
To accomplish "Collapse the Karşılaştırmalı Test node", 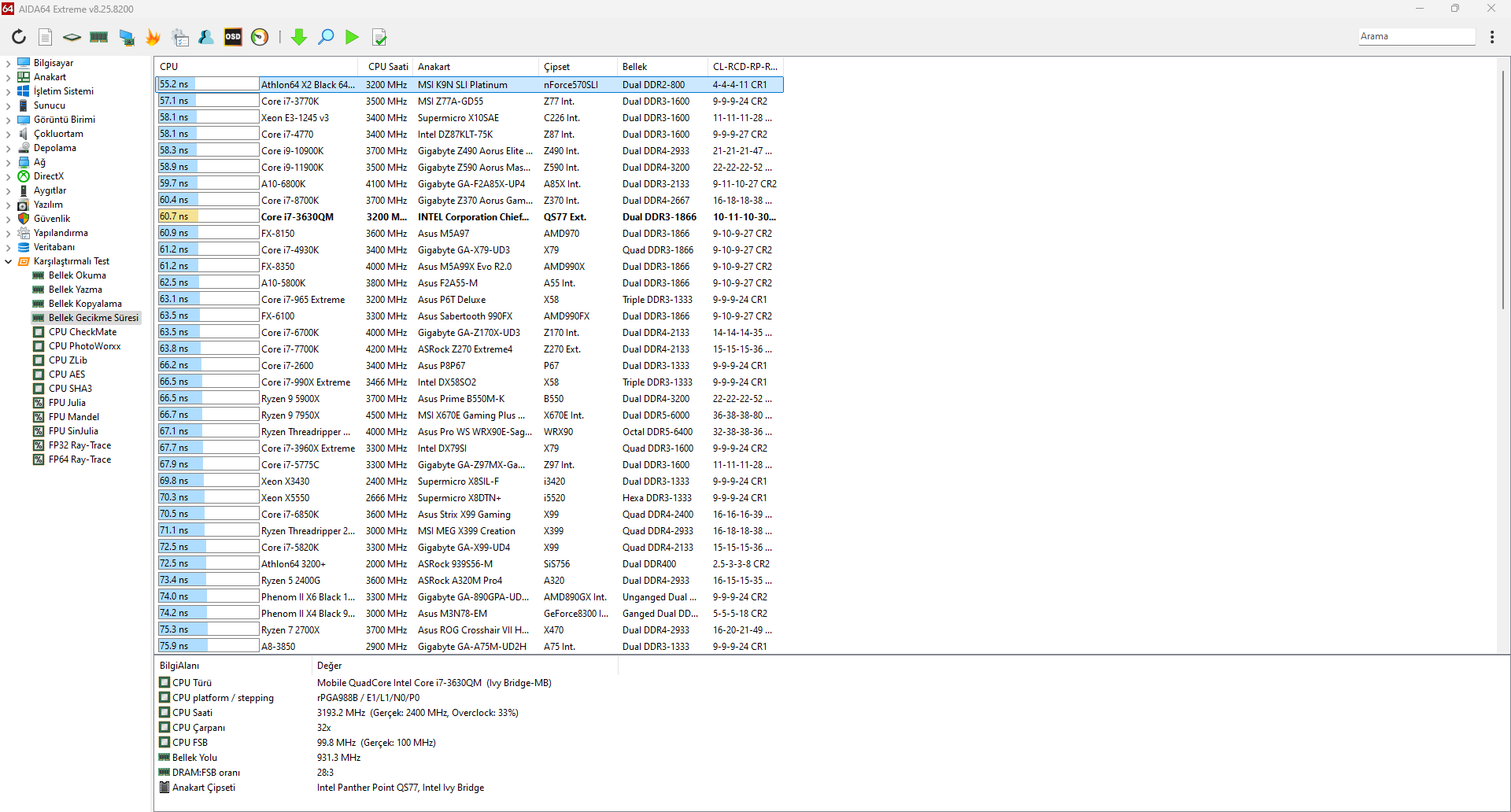I will click(x=8, y=261).
